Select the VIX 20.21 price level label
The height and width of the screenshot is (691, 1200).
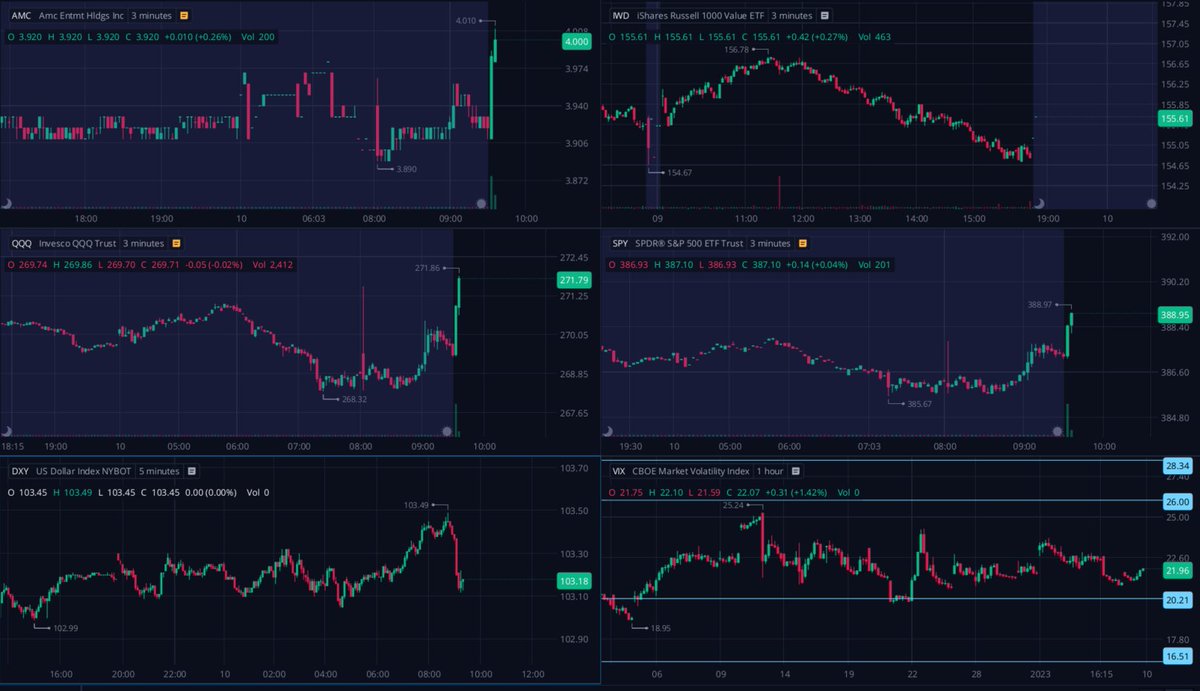tap(1177, 600)
